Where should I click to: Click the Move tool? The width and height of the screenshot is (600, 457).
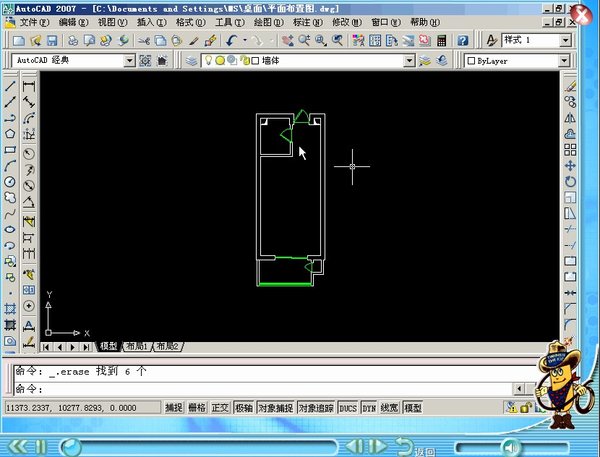point(570,166)
